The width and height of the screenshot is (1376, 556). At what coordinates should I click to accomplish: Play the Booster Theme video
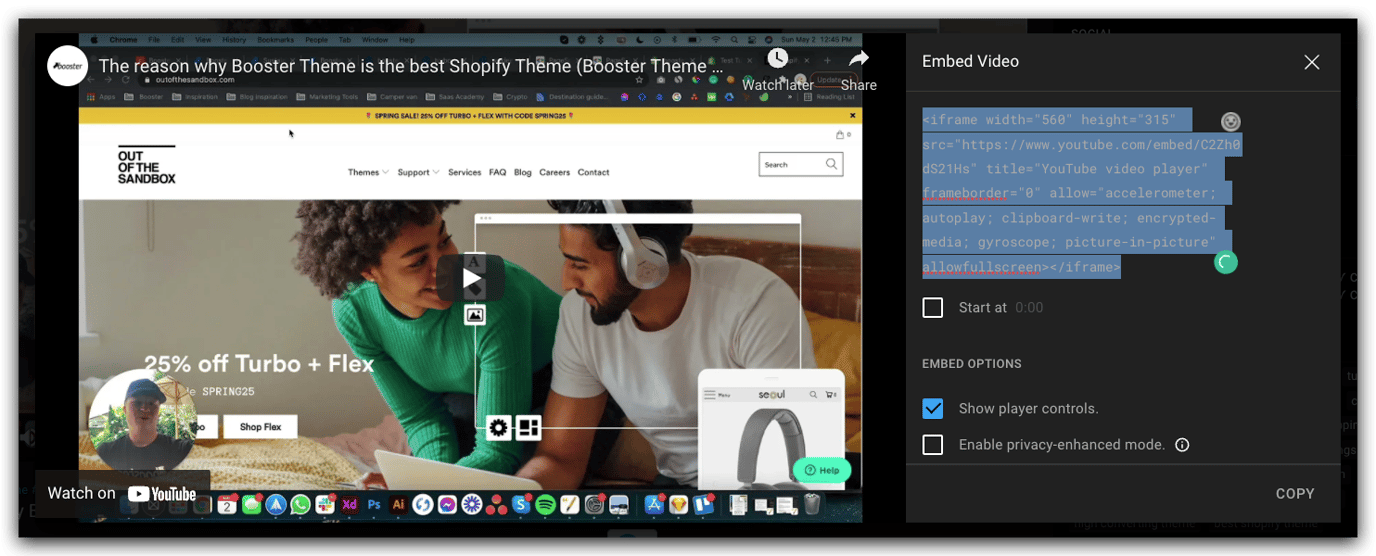(x=470, y=278)
